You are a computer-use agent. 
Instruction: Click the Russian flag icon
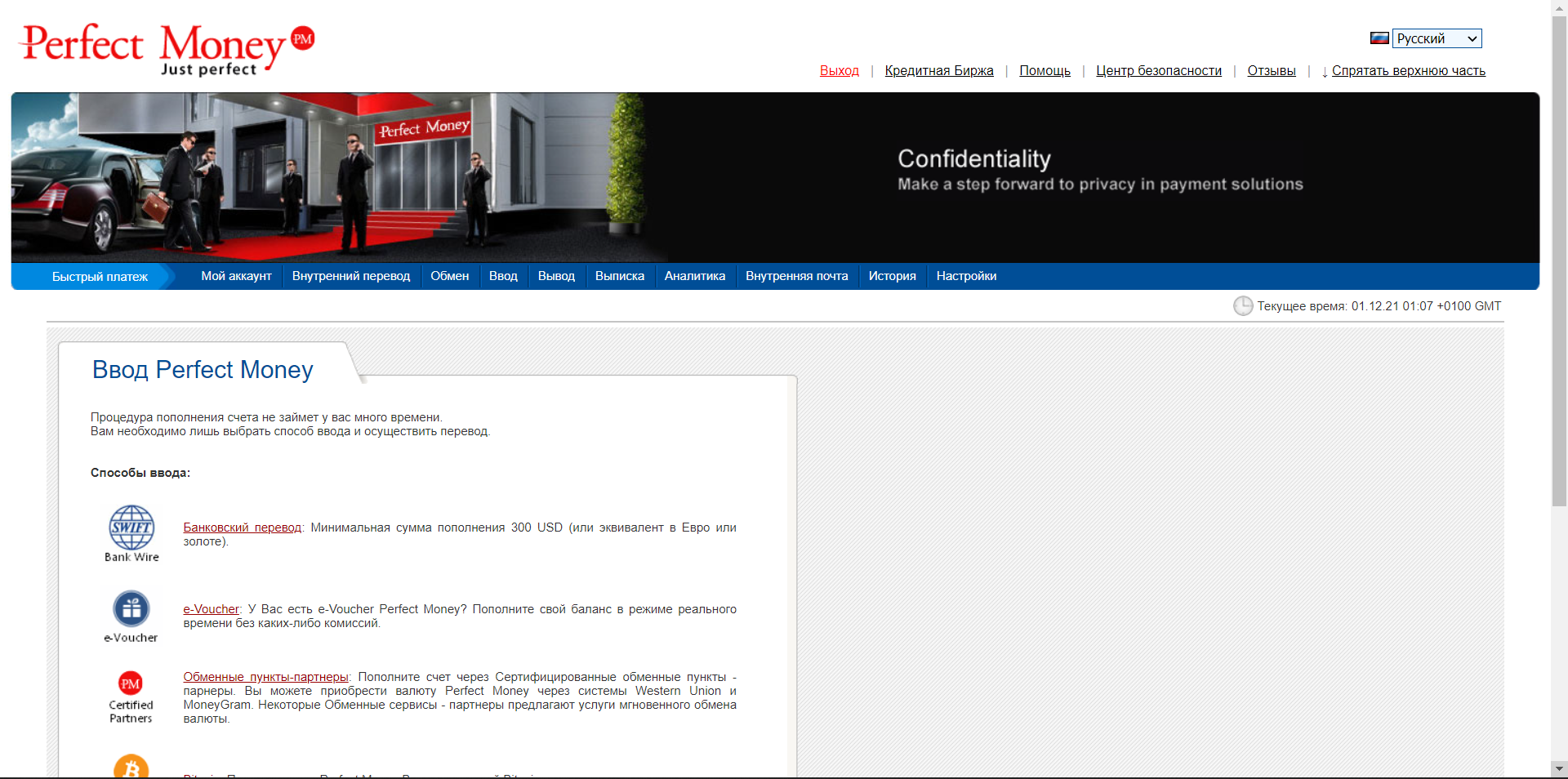1379,38
